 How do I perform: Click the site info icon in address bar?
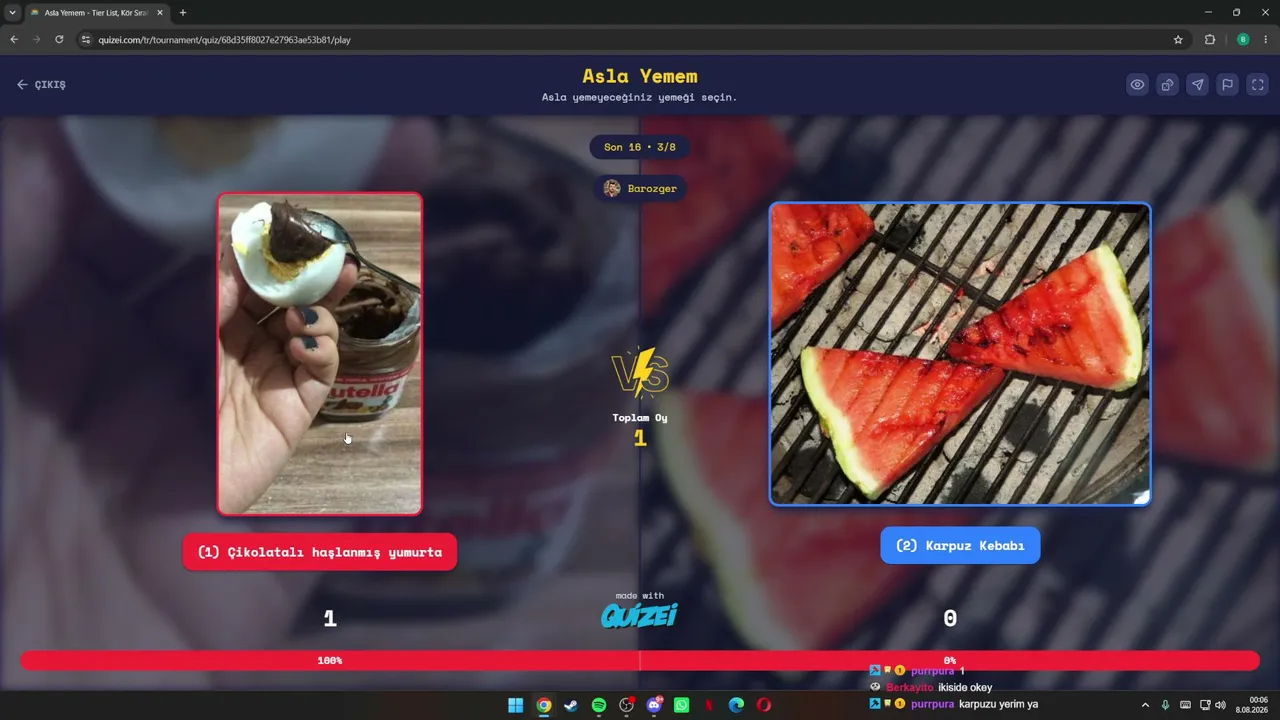(86, 40)
